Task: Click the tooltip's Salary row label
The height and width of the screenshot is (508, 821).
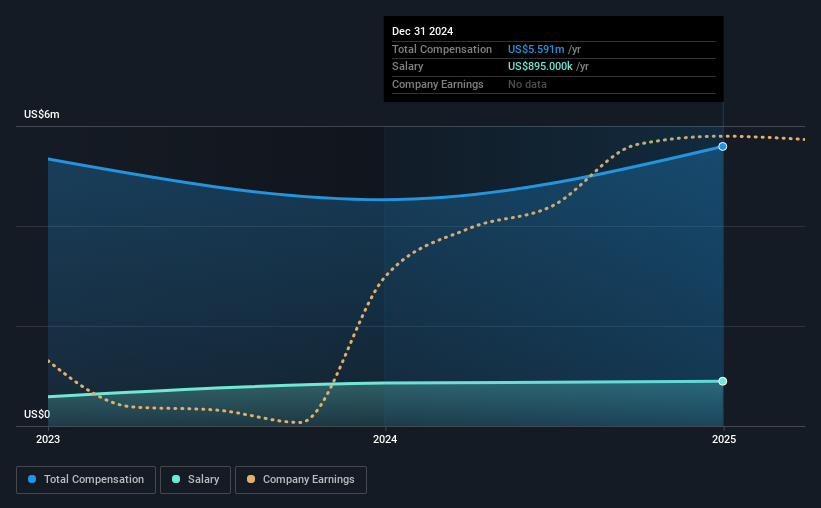Action: [x=407, y=67]
